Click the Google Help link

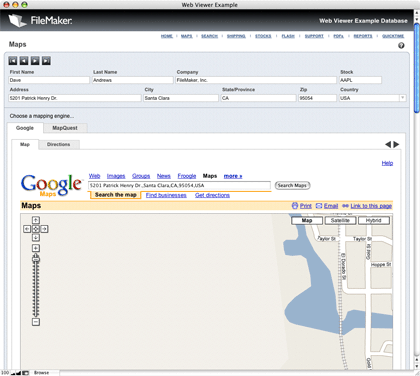pos(387,163)
